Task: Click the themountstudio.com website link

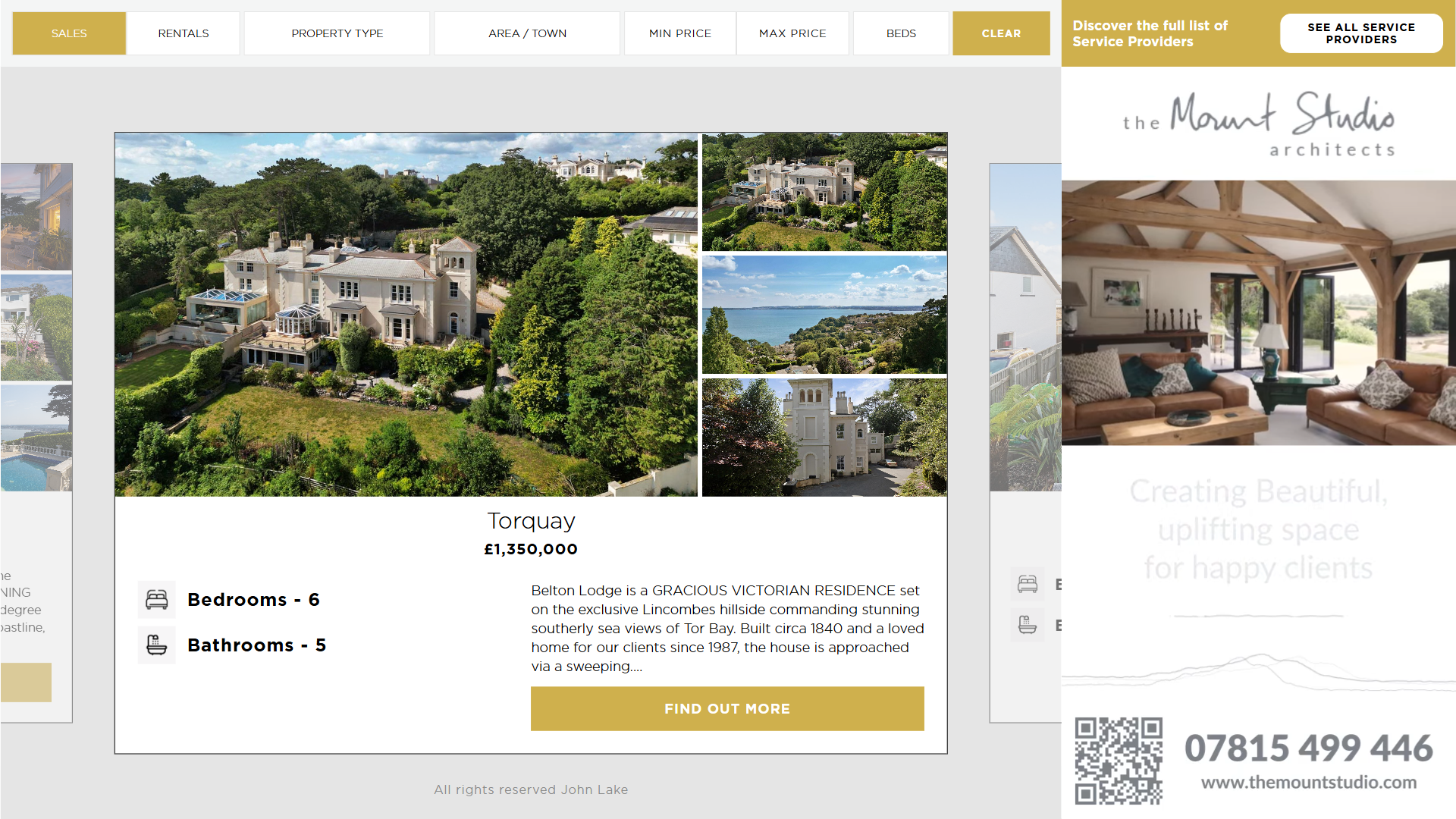Action: (x=1309, y=783)
